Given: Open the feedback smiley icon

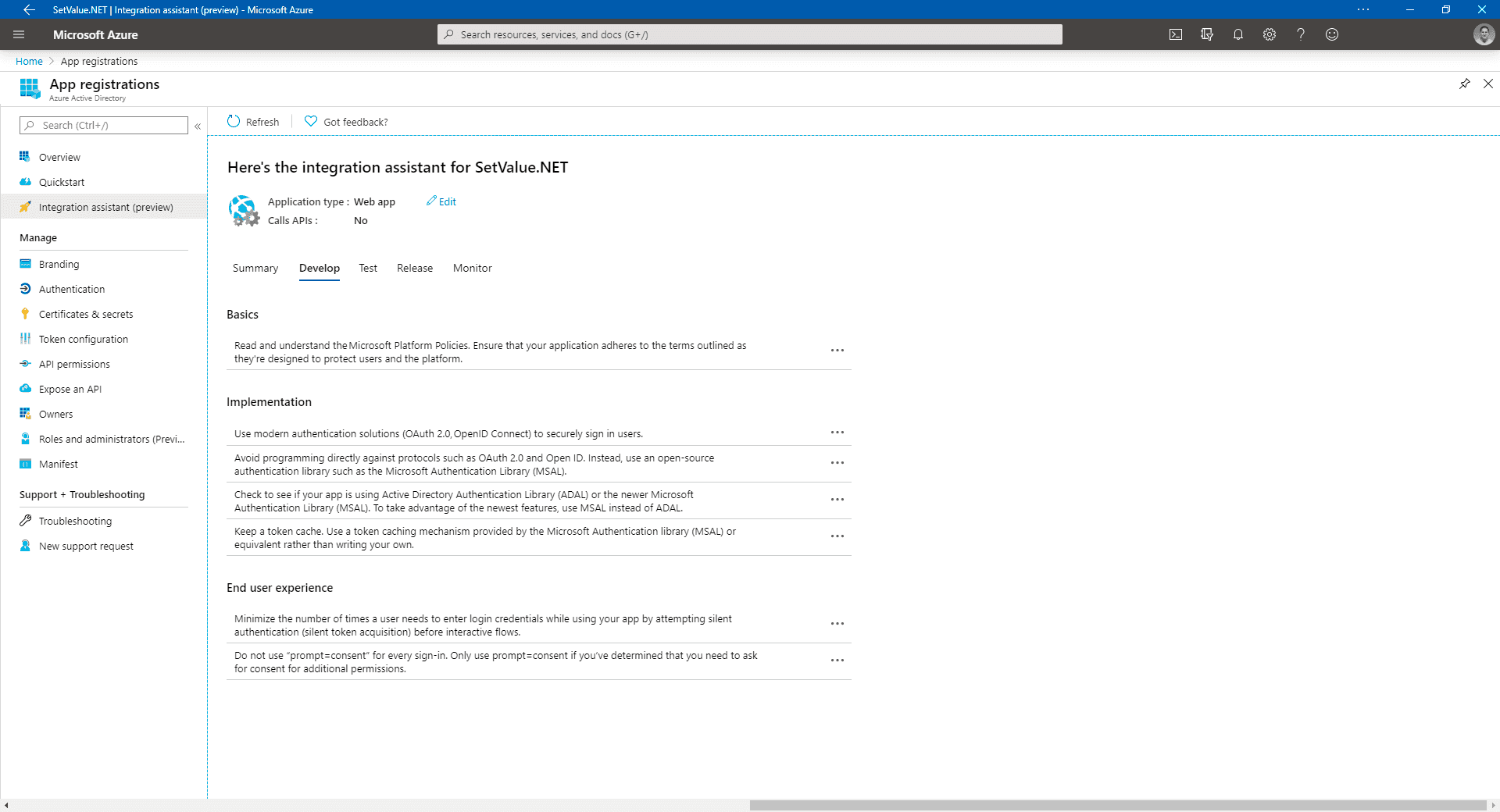Looking at the screenshot, I should (1332, 34).
